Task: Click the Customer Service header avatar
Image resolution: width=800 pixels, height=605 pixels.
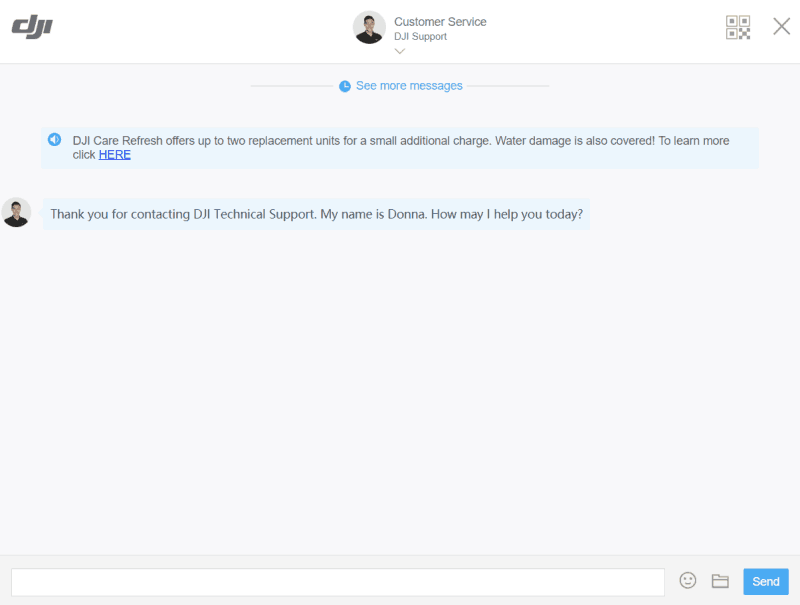Action: point(369,27)
